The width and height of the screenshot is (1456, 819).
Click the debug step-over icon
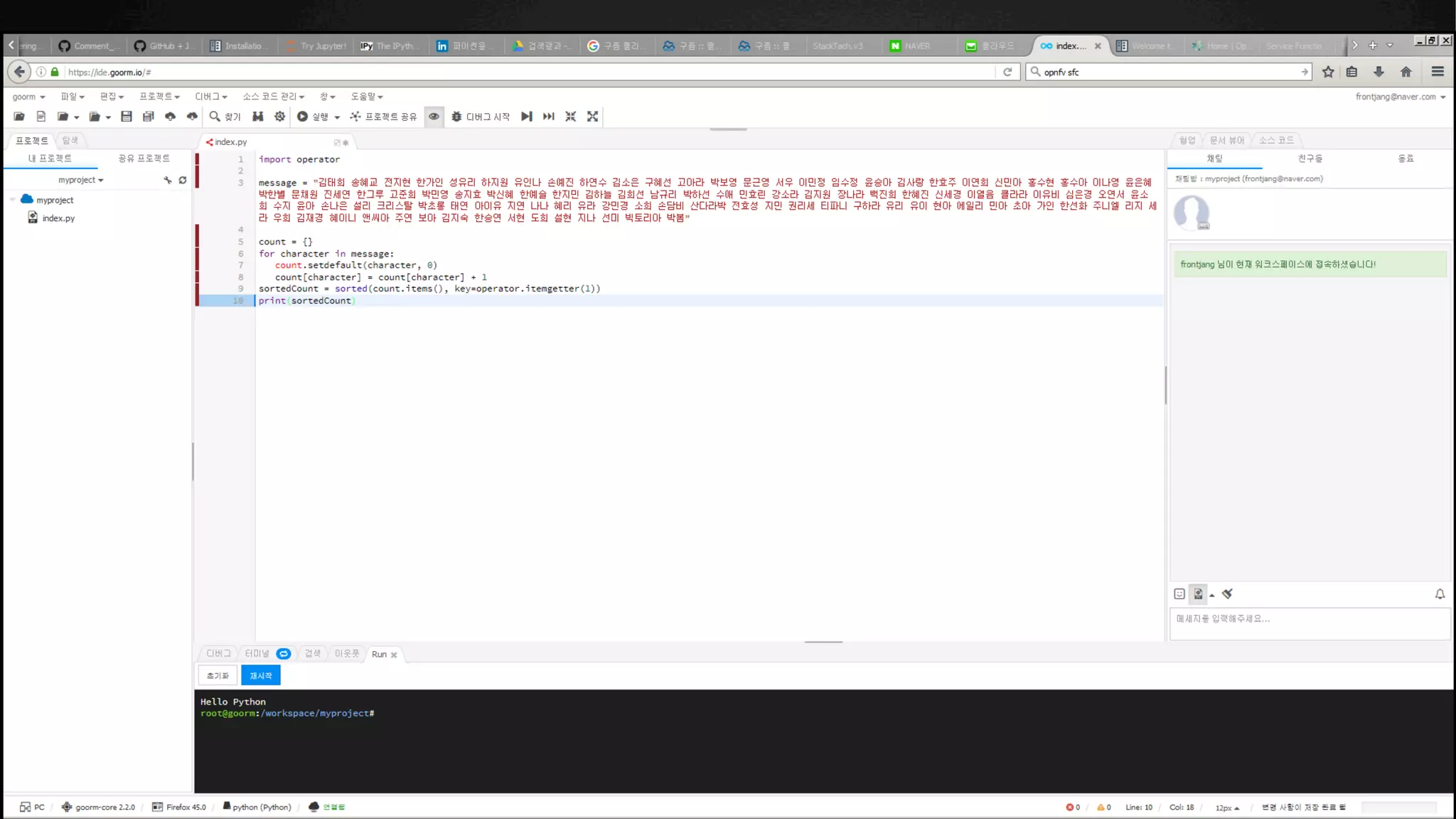(x=527, y=117)
